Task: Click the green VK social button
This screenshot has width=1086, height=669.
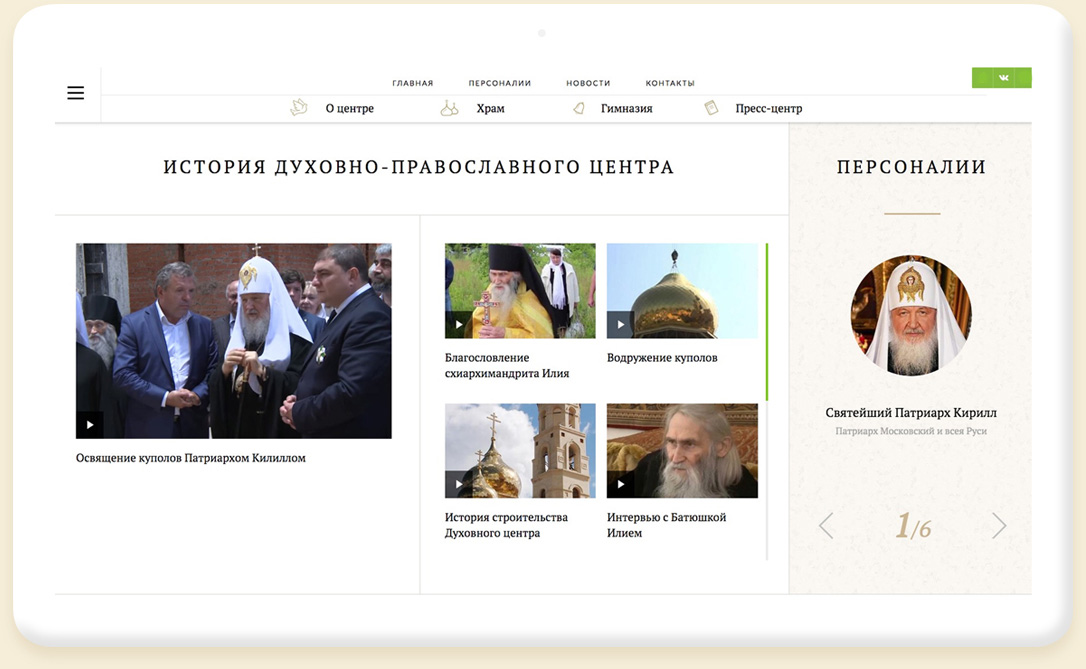Action: click(1001, 78)
